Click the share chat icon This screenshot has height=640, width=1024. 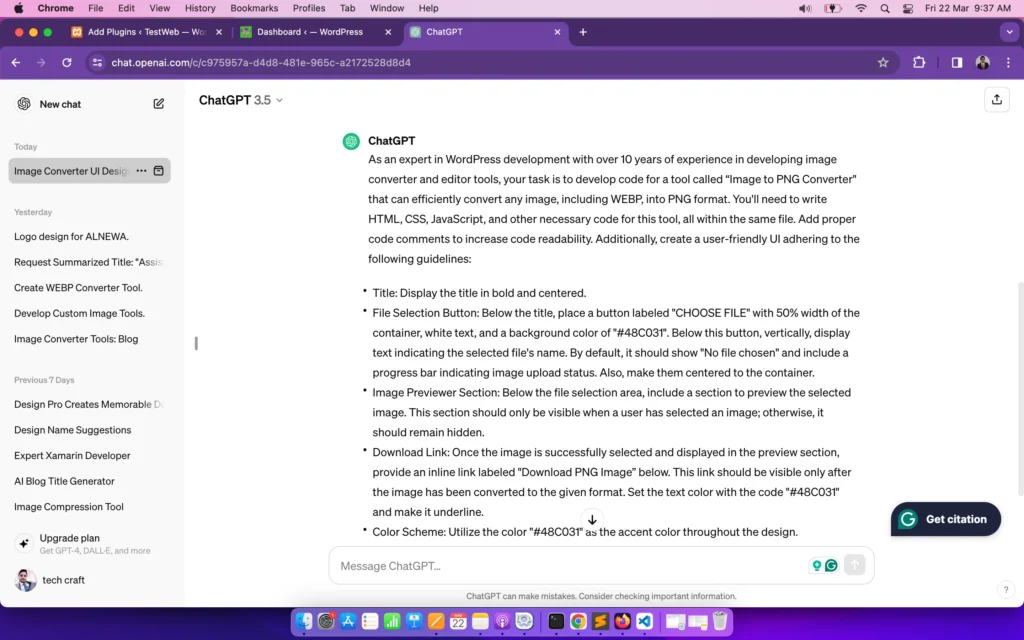click(997, 100)
